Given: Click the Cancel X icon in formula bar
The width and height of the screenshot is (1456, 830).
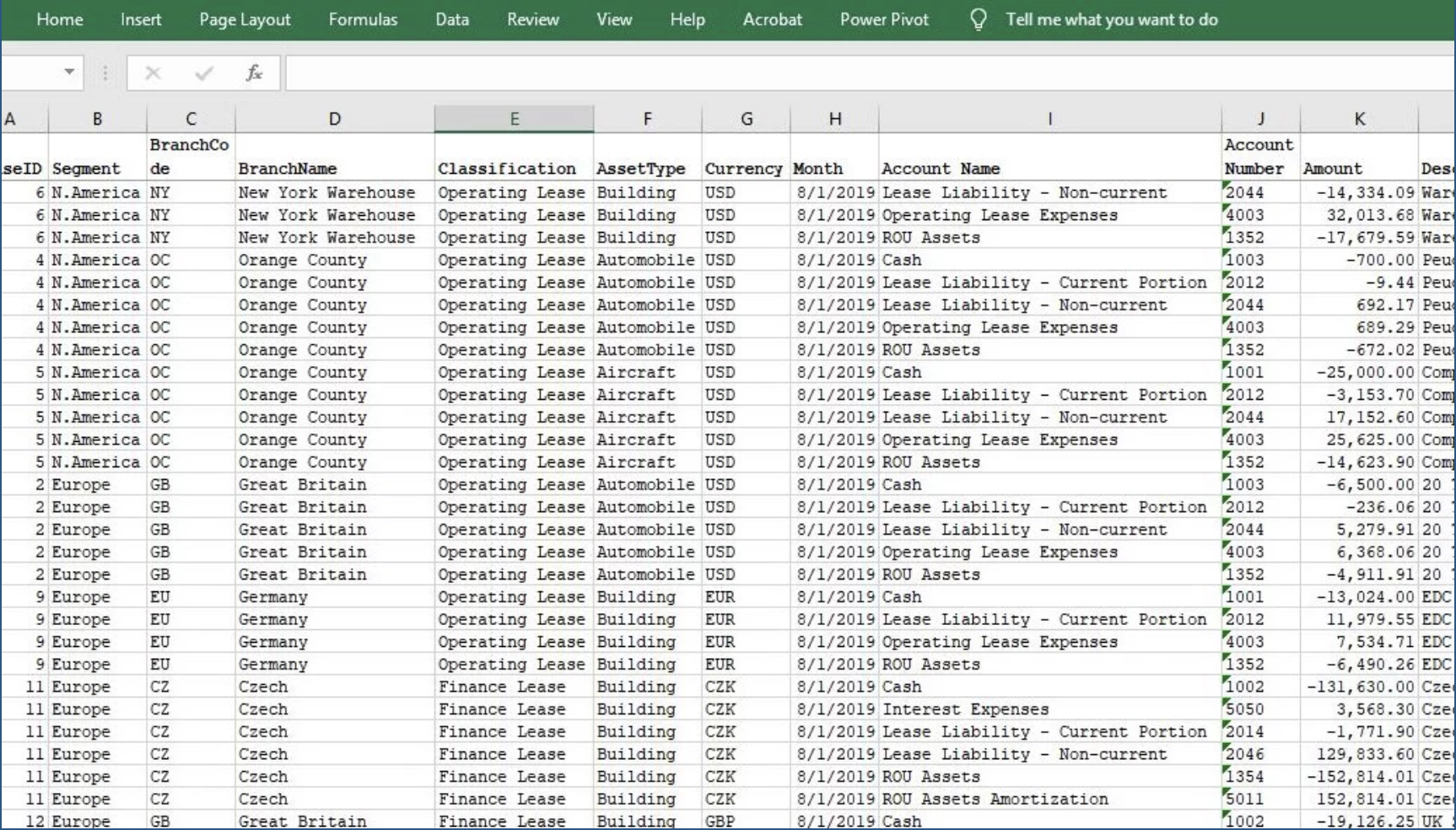Looking at the screenshot, I should 153,73.
